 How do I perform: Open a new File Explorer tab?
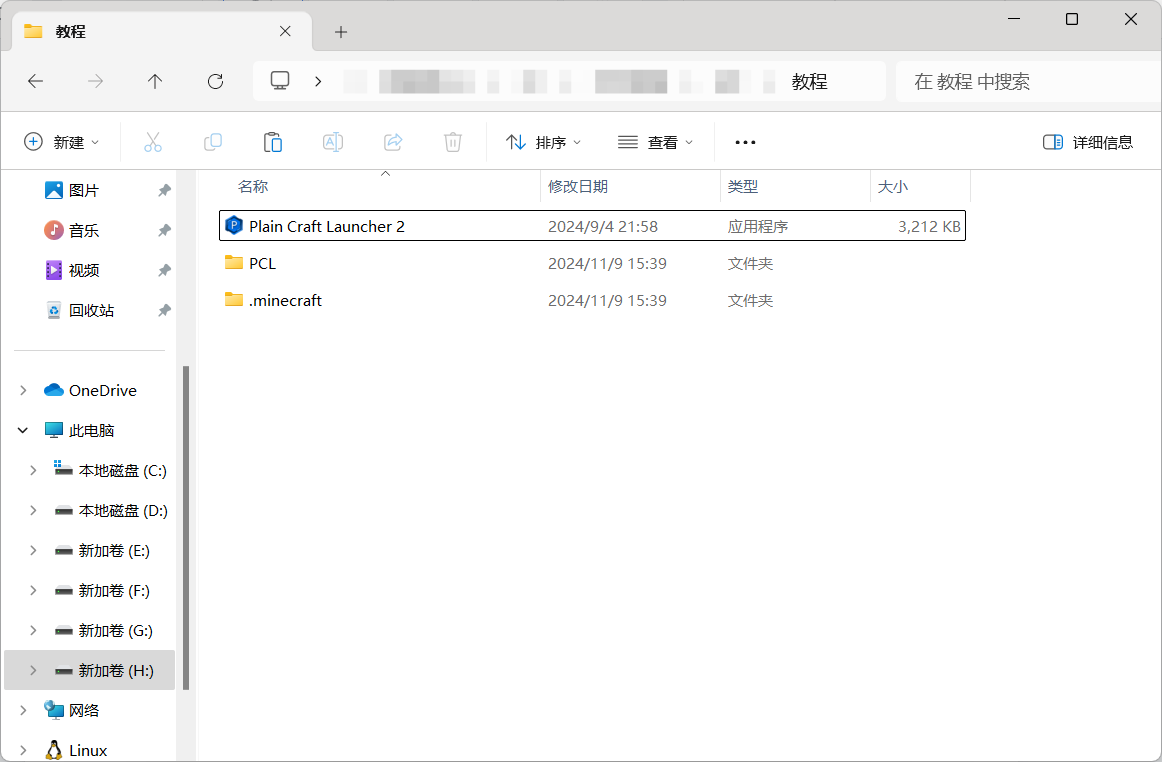click(x=340, y=31)
